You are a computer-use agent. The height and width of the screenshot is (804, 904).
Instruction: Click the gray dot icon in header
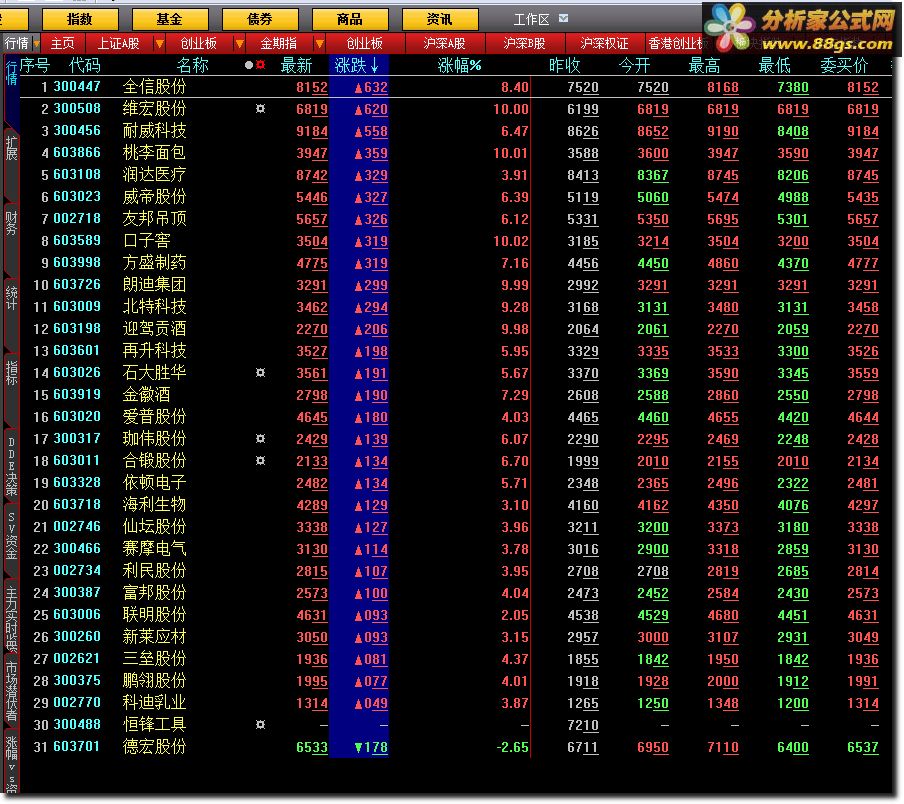(248, 65)
